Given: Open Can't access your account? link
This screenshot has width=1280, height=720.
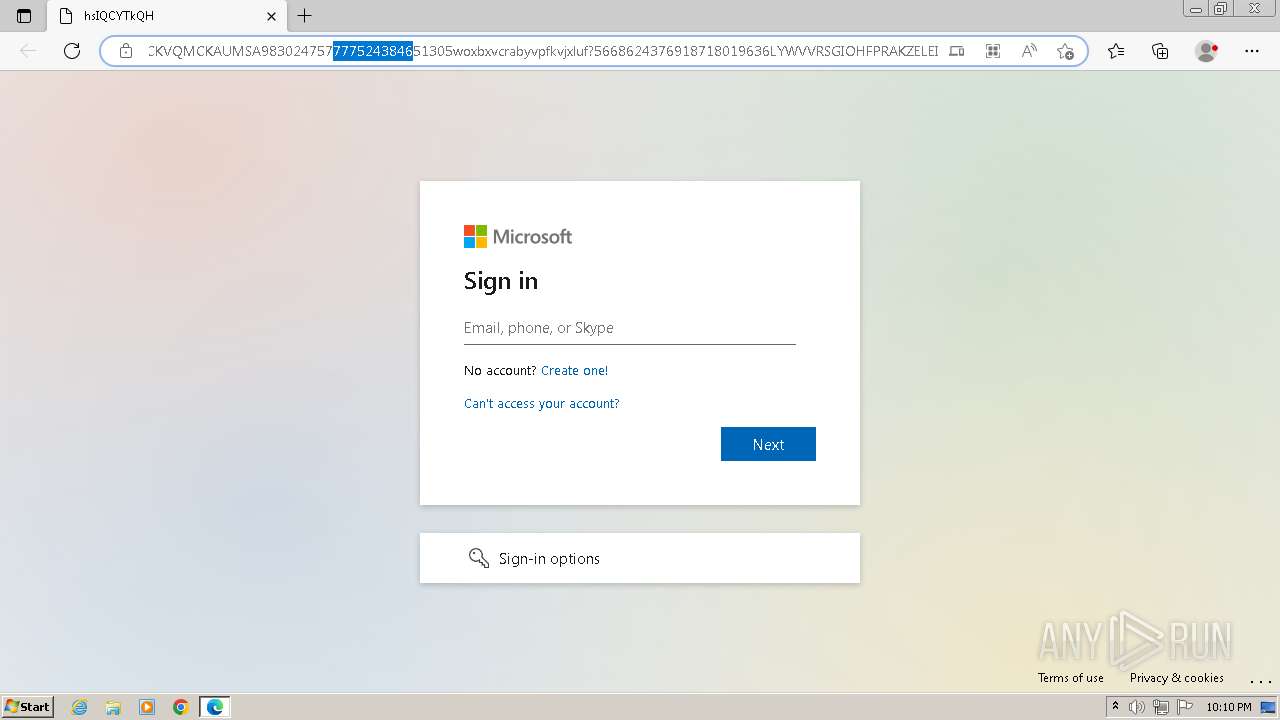Looking at the screenshot, I should pyautogui.click(x=542, y=403).
